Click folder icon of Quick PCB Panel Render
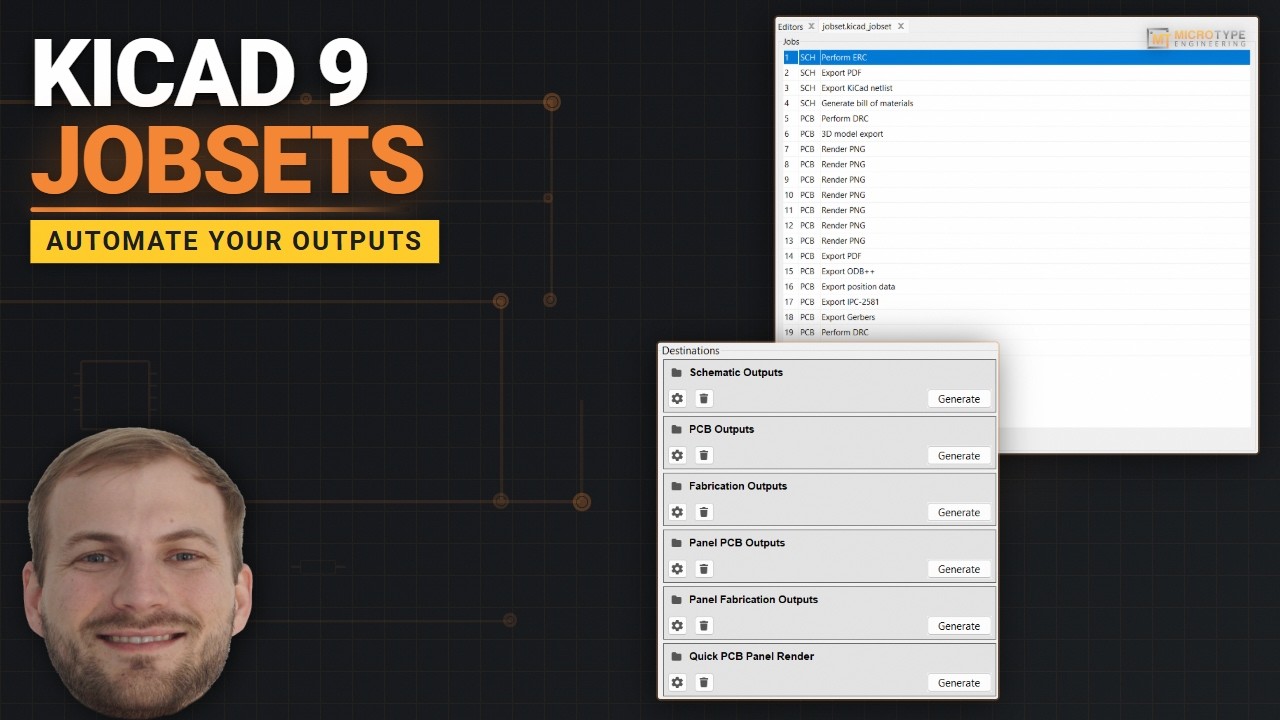 [677, 657]
